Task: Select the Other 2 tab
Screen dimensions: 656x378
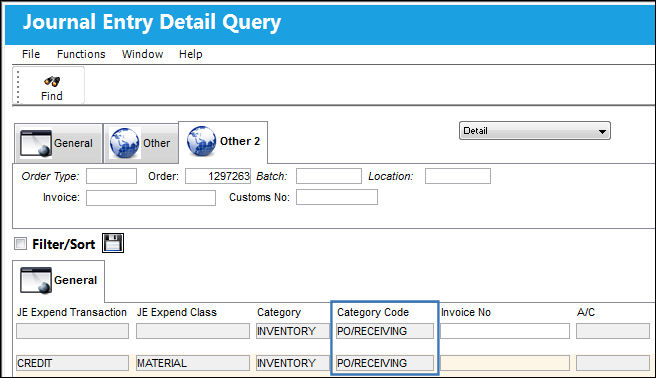Action: (x=223, y=142)
